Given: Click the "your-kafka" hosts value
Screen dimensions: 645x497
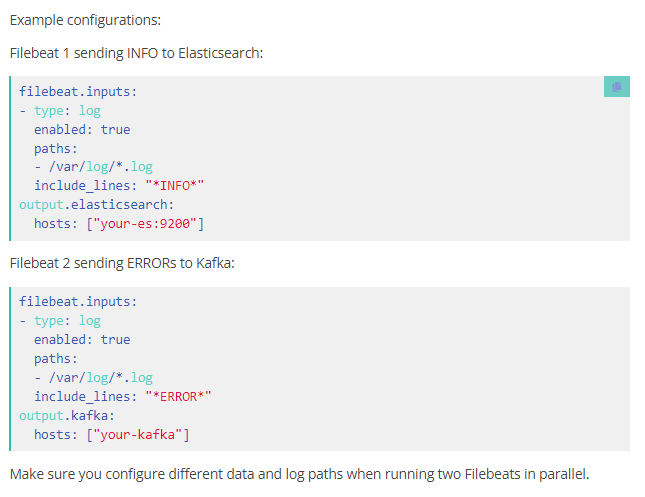Looking at the screenshot, I should pos(137,434).
